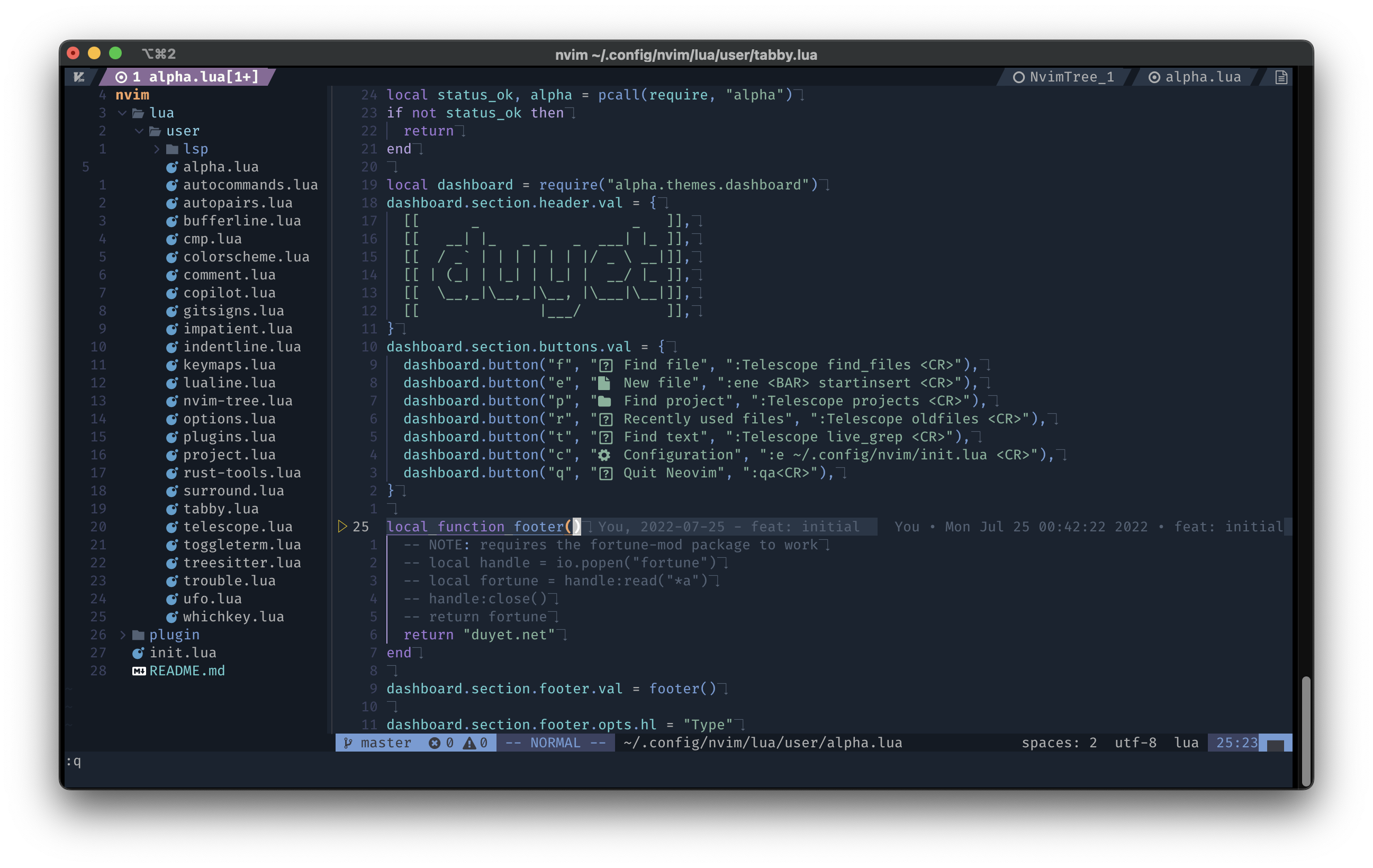Screen dimensions: 1373x868
Task: Click the circle indicator on NvimTree_1 tab
Action: click(x=1018, y=77)
